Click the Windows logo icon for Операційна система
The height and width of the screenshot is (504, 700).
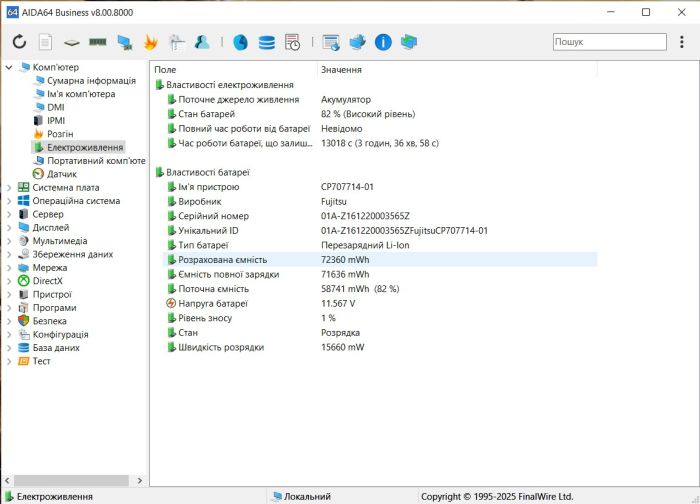click(x=24, y=200)
